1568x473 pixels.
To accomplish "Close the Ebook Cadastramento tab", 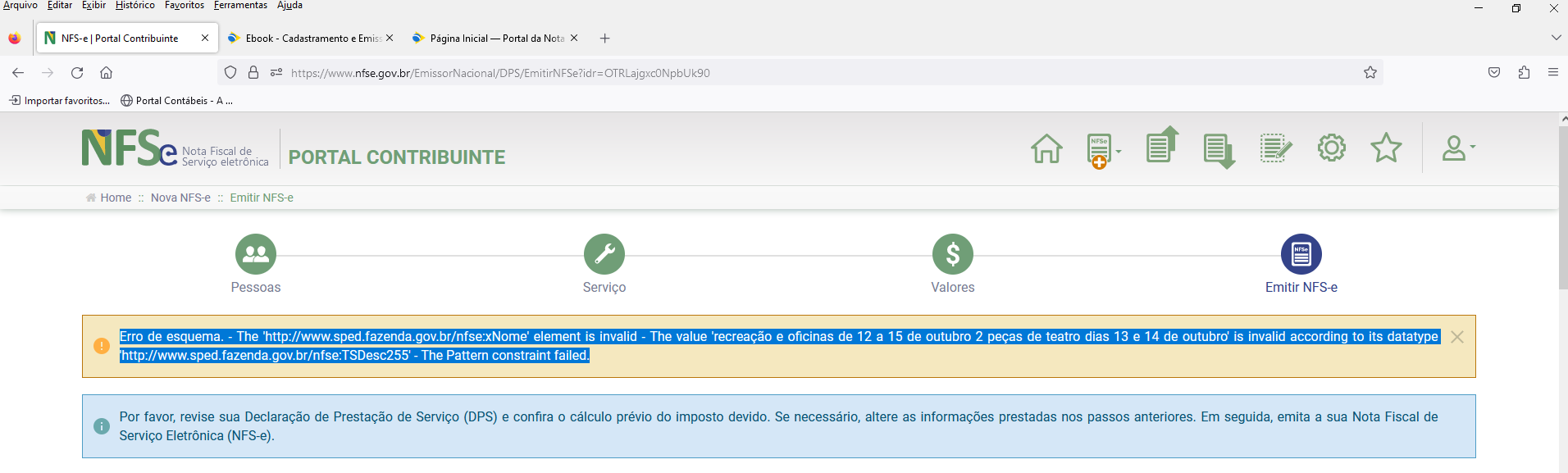I will 390,39.
